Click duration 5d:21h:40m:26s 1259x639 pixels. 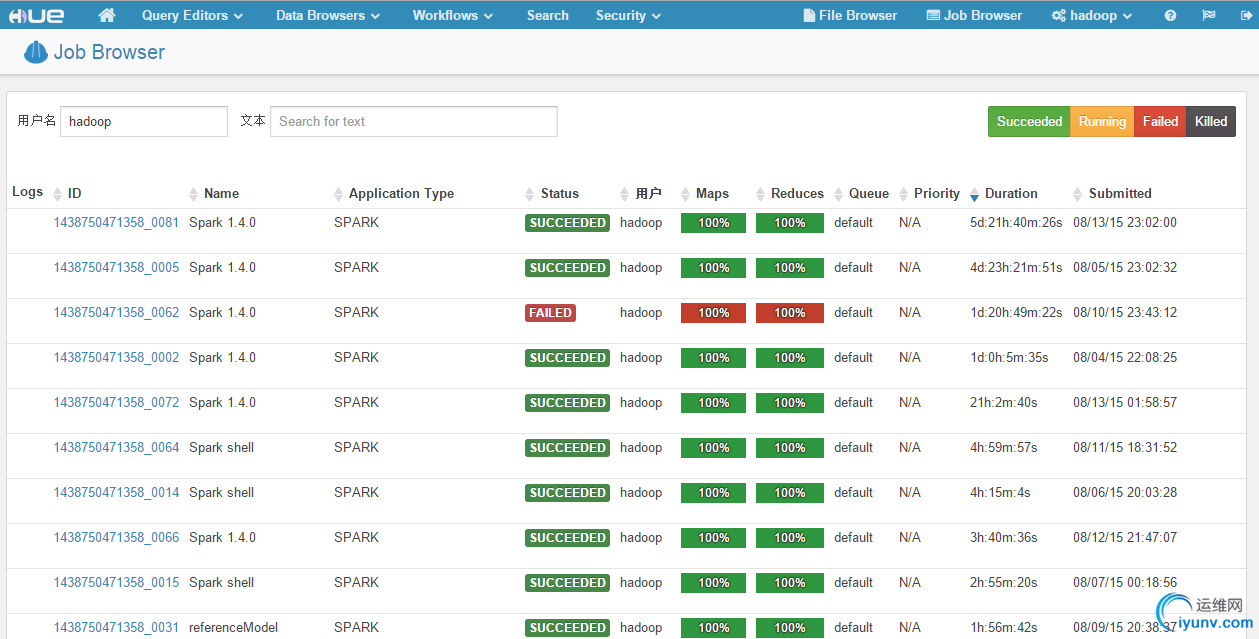[1016, 222]
